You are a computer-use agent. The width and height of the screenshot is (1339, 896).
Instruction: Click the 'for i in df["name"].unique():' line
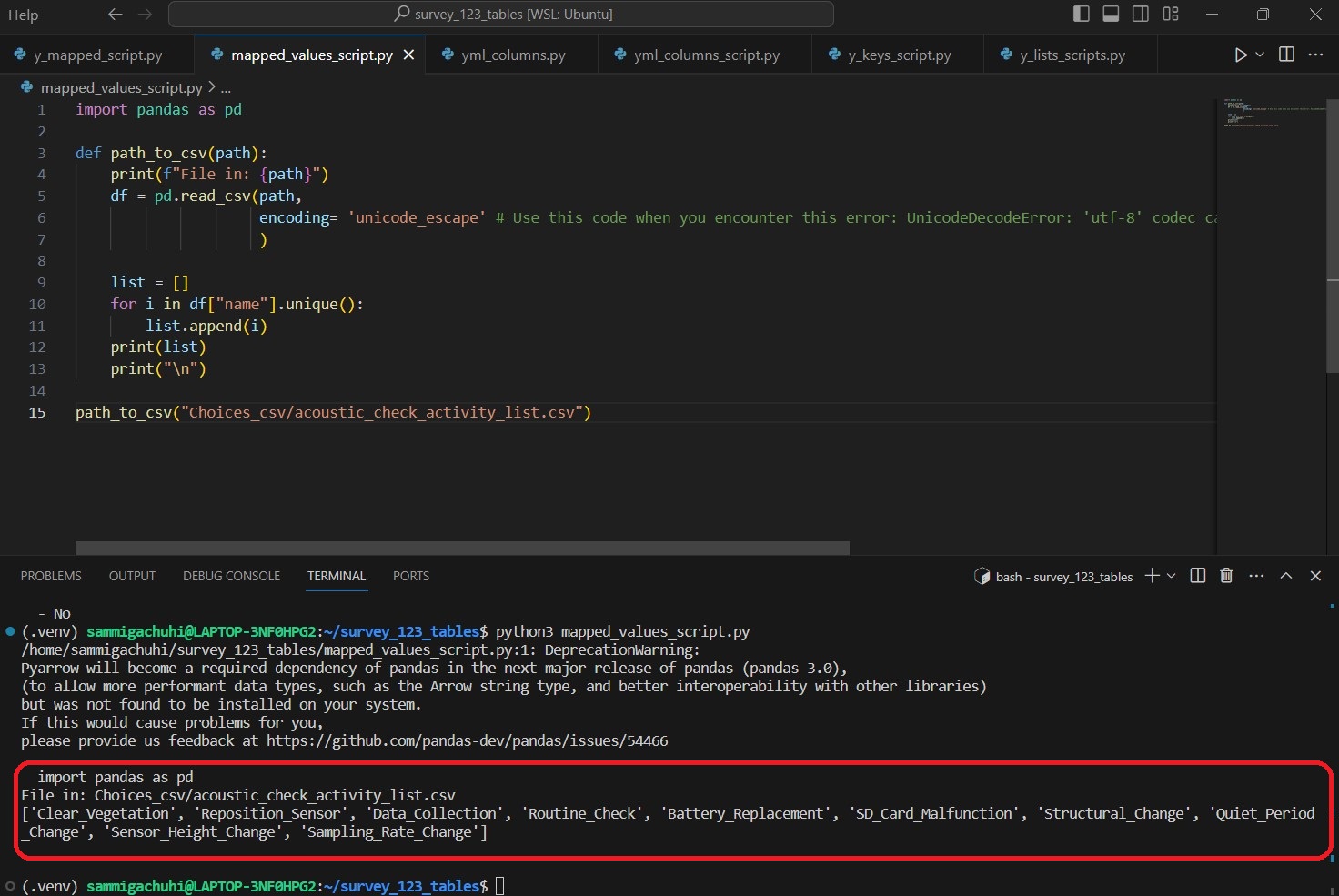(x=237, y=304)
